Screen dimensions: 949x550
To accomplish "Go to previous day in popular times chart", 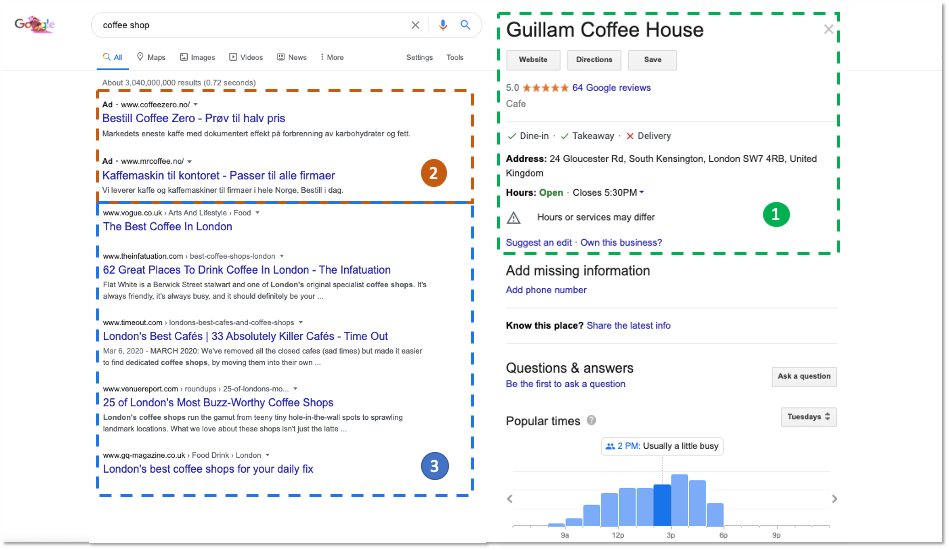I will tap(510, 499).
